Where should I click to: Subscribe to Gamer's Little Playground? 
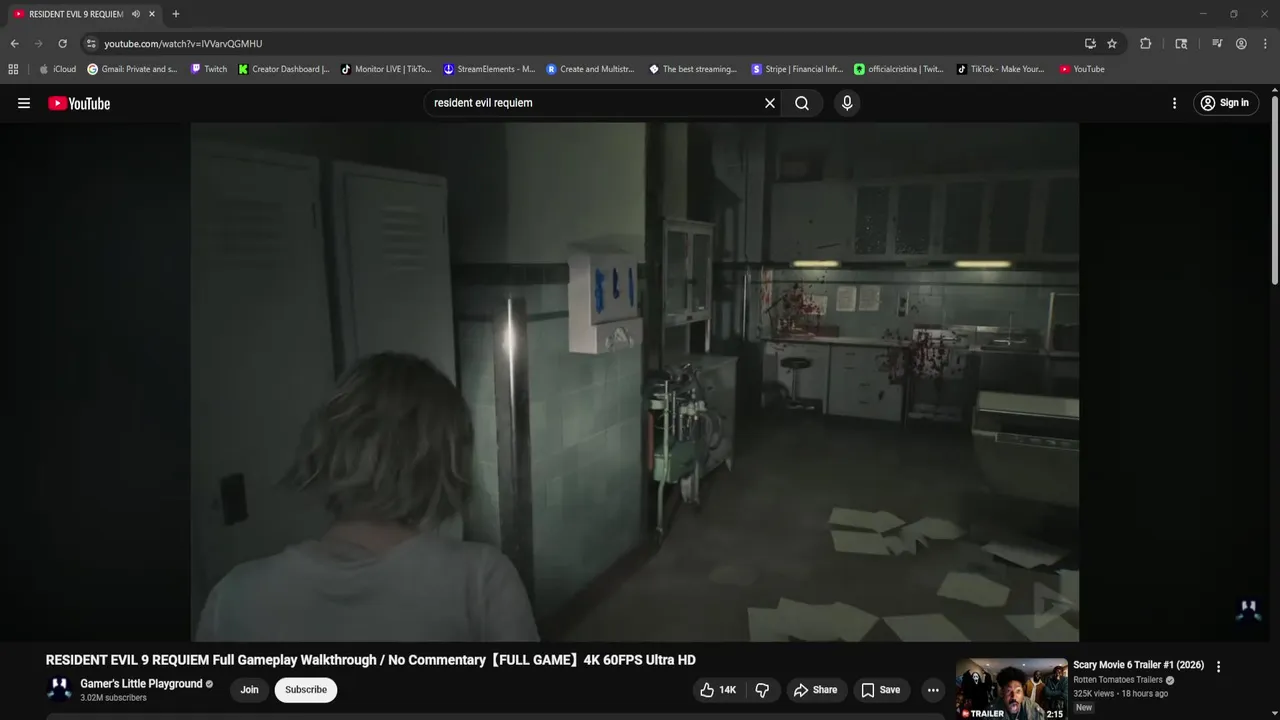[x=306, y=690]
